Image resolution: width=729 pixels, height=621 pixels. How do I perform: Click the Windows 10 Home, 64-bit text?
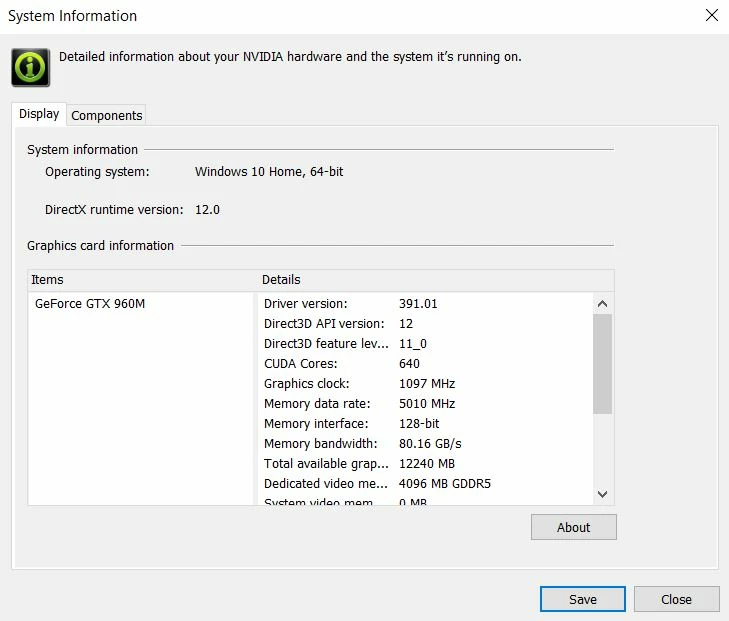tap(269, 172)
